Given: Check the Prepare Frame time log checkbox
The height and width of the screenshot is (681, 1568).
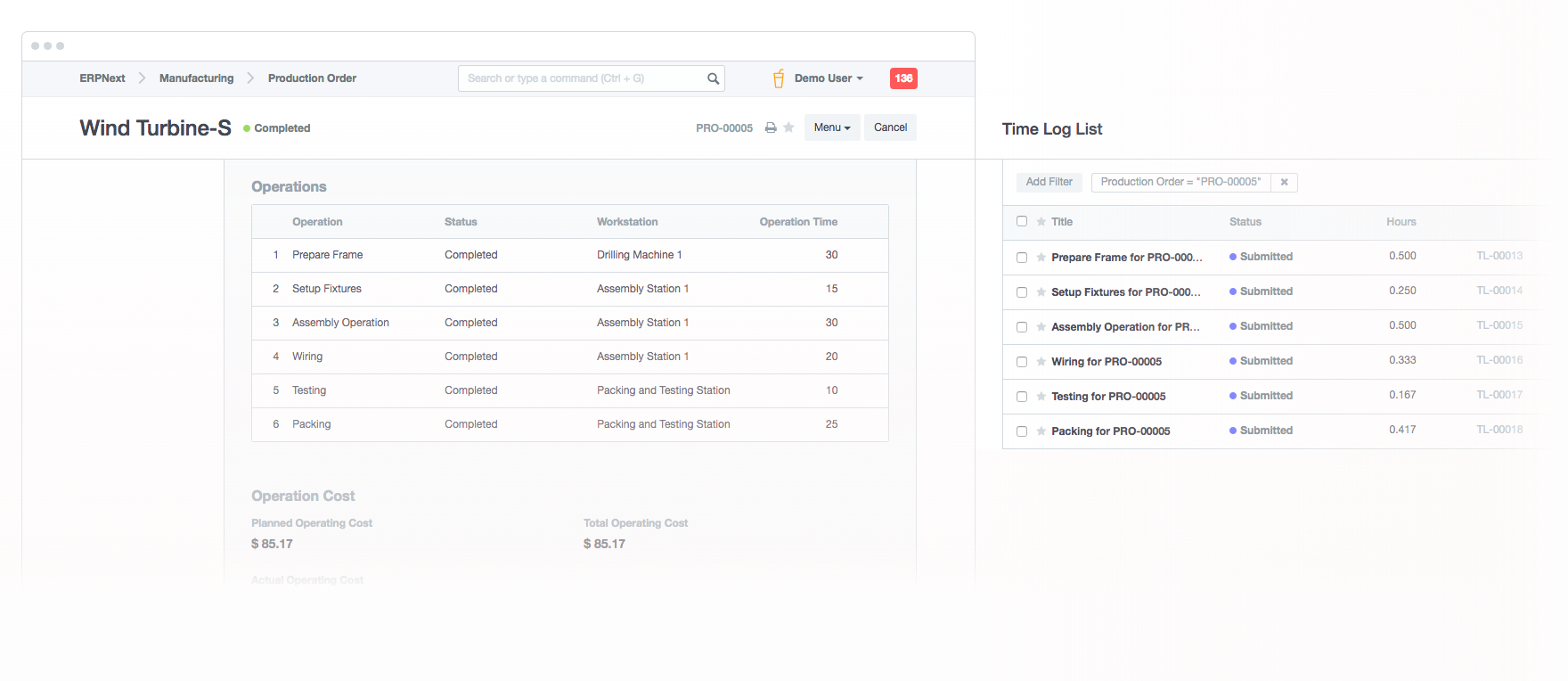Looking at the screenshot, I should point(1022,258).
